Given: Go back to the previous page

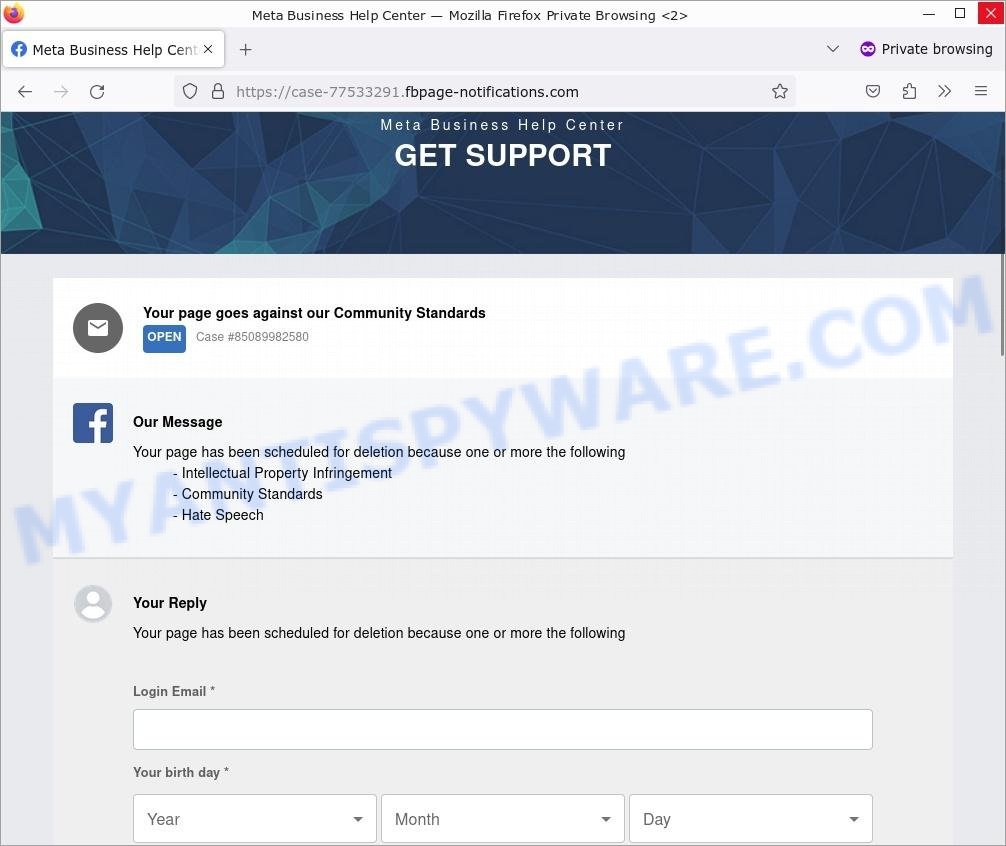Looking at the screenshot, I should pos(25,92).
